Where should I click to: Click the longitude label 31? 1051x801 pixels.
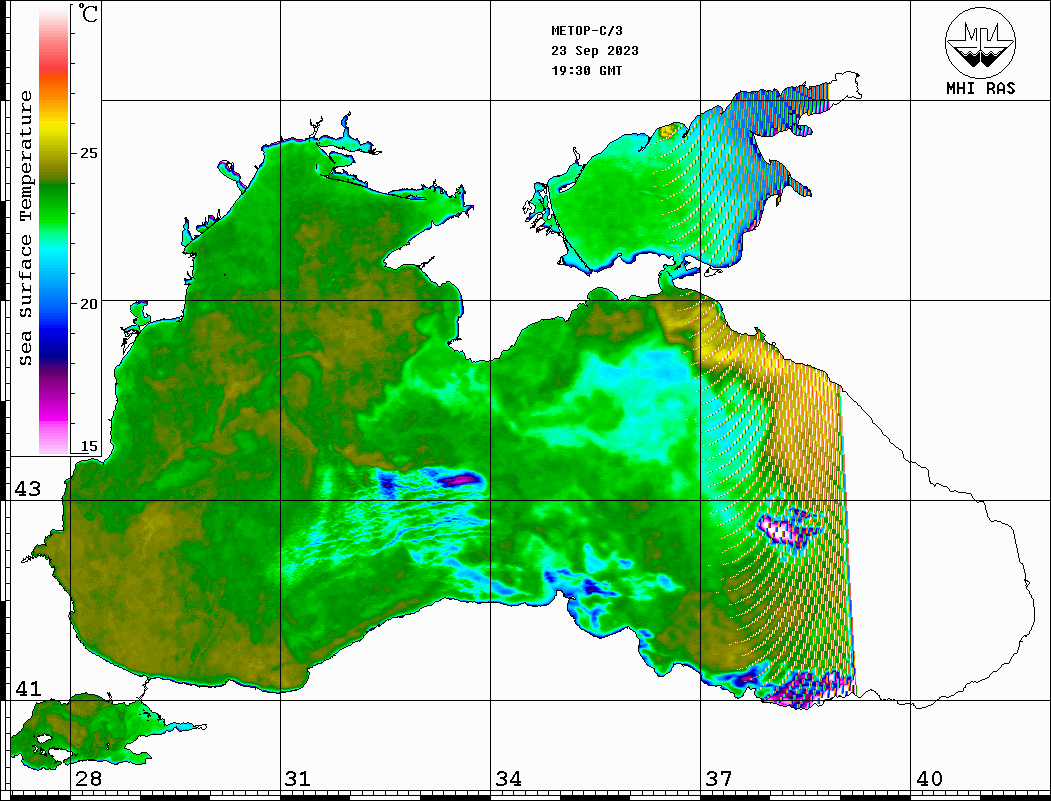[x=298, y=779]
